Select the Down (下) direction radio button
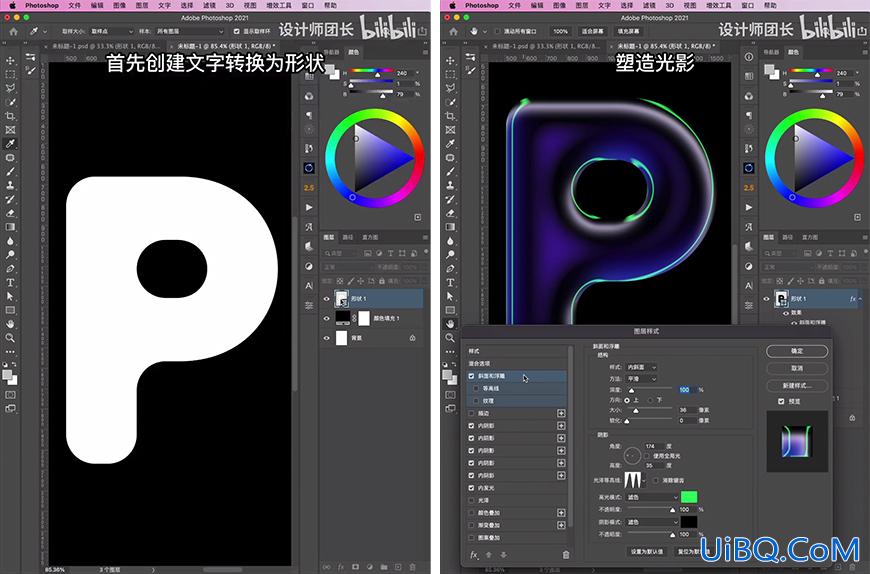 651,400
